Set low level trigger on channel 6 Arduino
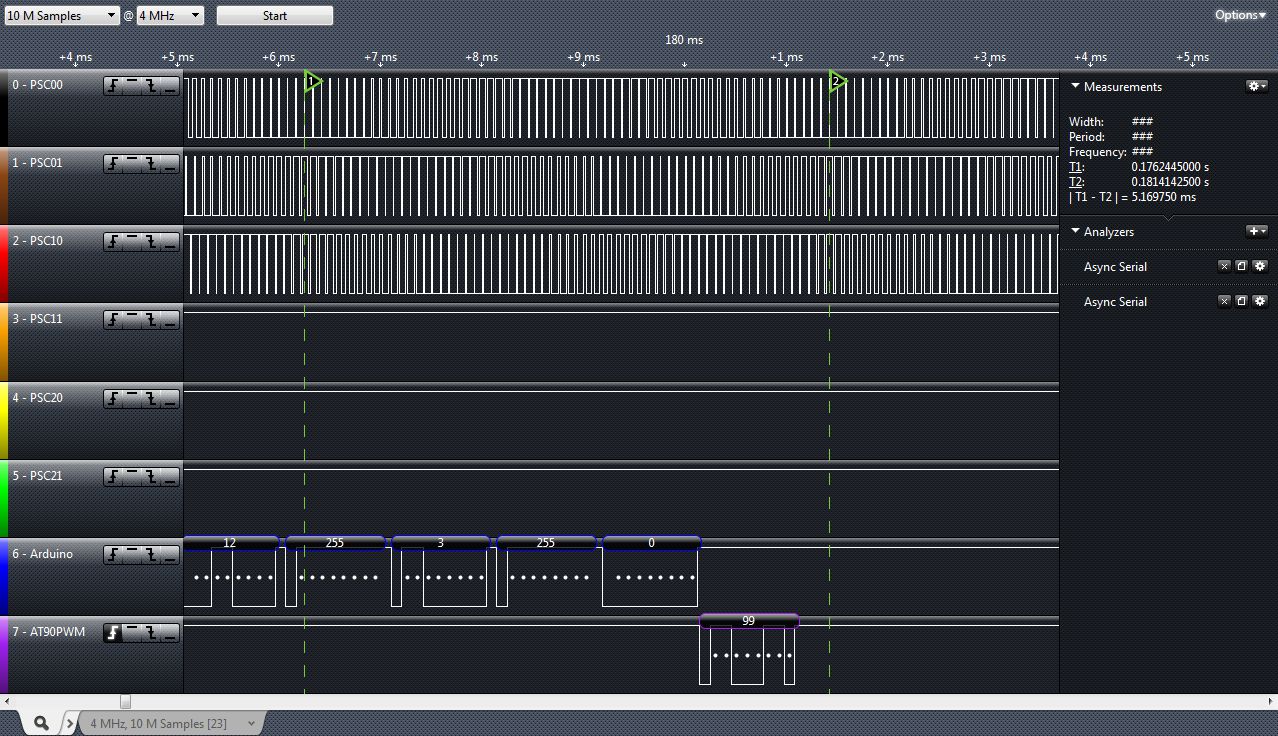 [170, 555]
